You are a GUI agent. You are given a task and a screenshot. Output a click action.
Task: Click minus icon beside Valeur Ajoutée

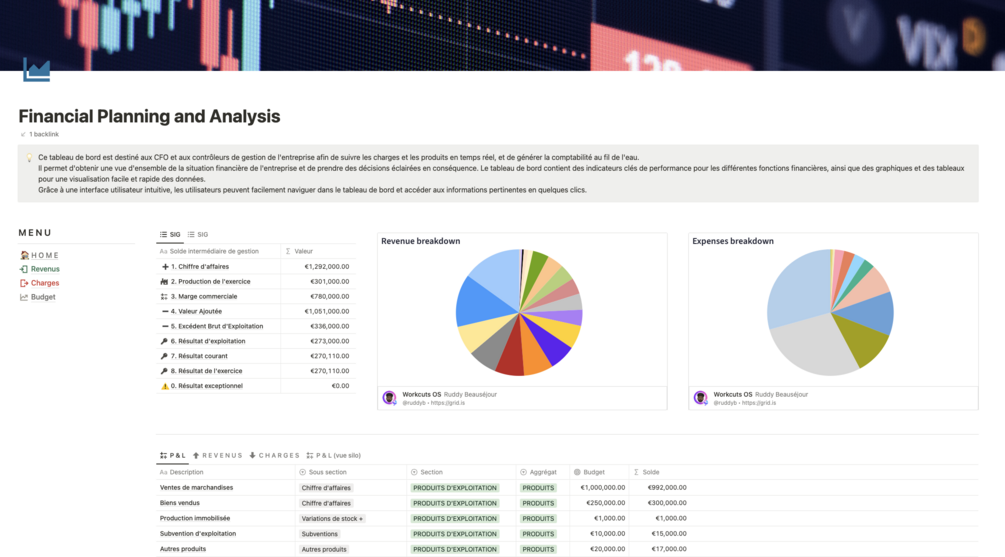(165, 312)
